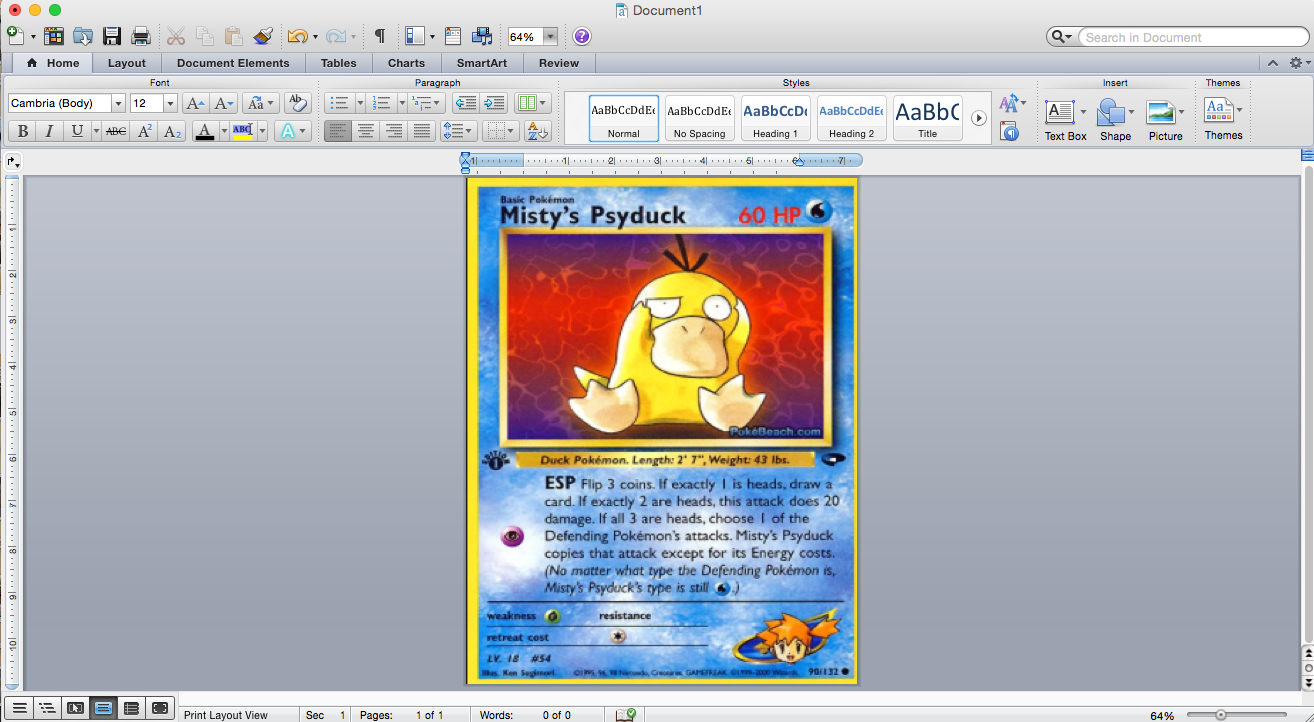Viewport: 1314px width, 722px height.
Task: Click the Sort A-Z icon
Action: 537,131
